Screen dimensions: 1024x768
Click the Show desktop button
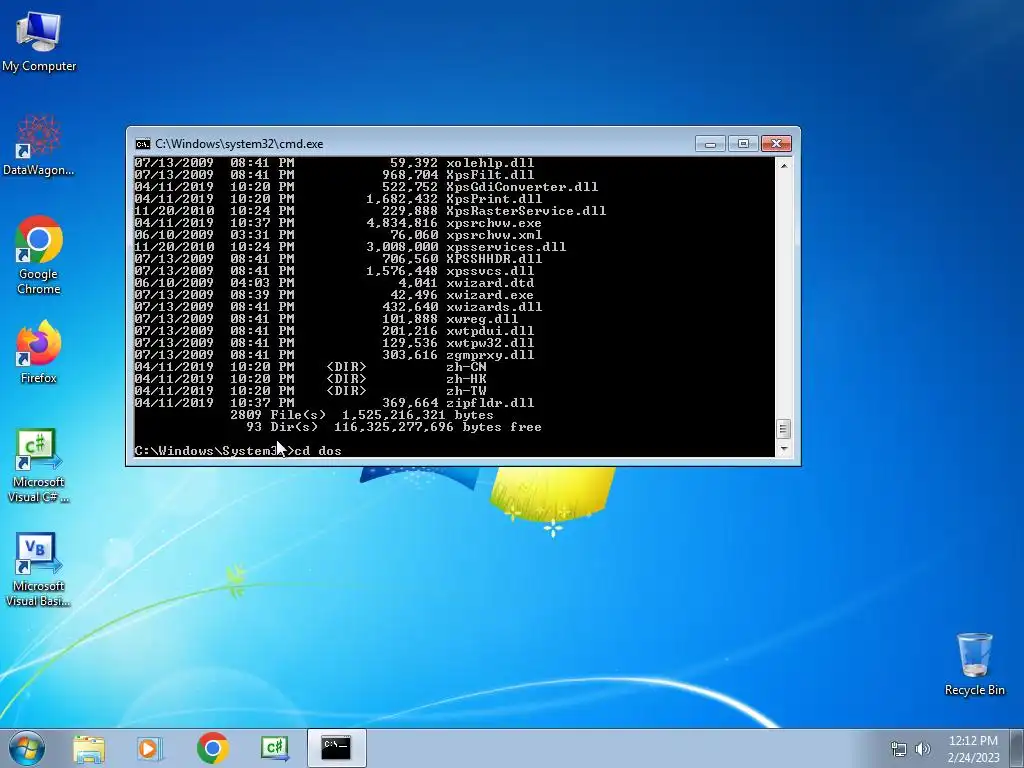tap(1017, 748)
